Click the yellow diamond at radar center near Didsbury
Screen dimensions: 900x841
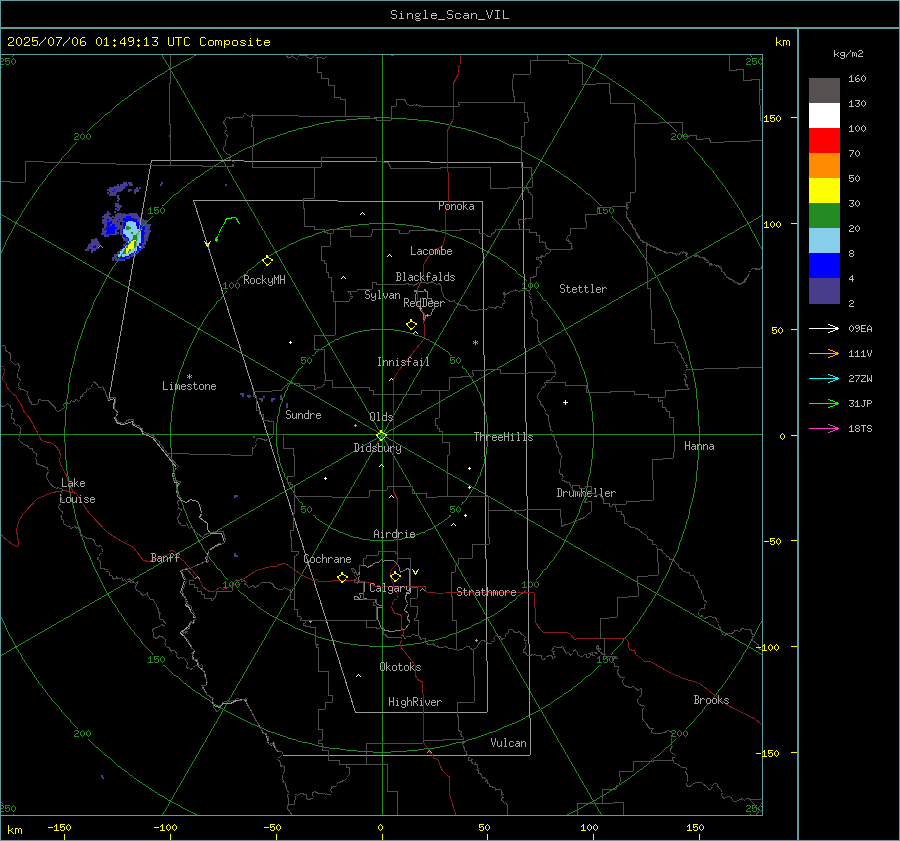381,436
